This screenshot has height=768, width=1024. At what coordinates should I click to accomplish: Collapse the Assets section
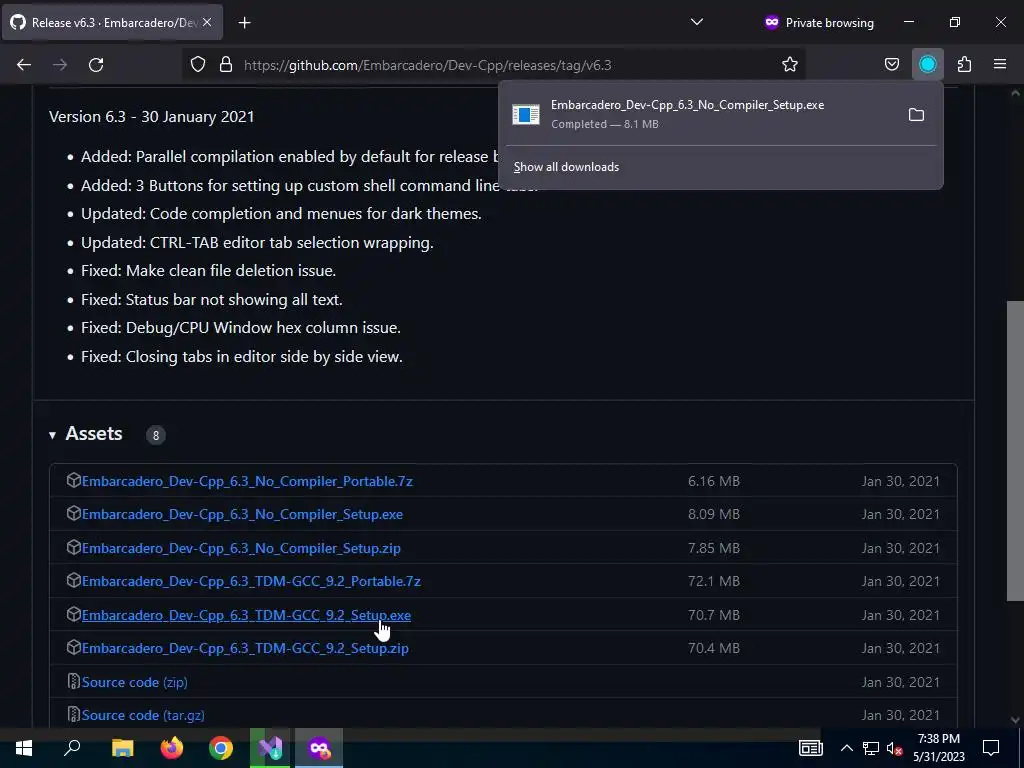click(x=52, y=435)
